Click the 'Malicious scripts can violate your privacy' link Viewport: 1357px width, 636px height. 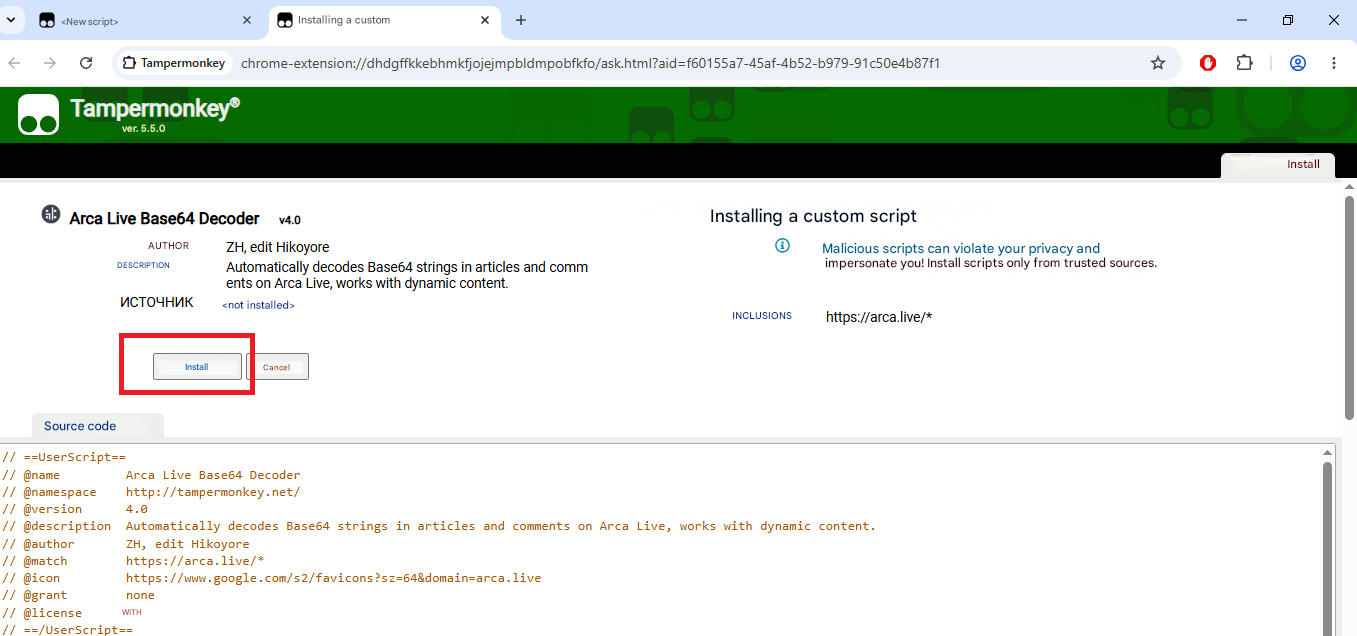click(961, 248)
